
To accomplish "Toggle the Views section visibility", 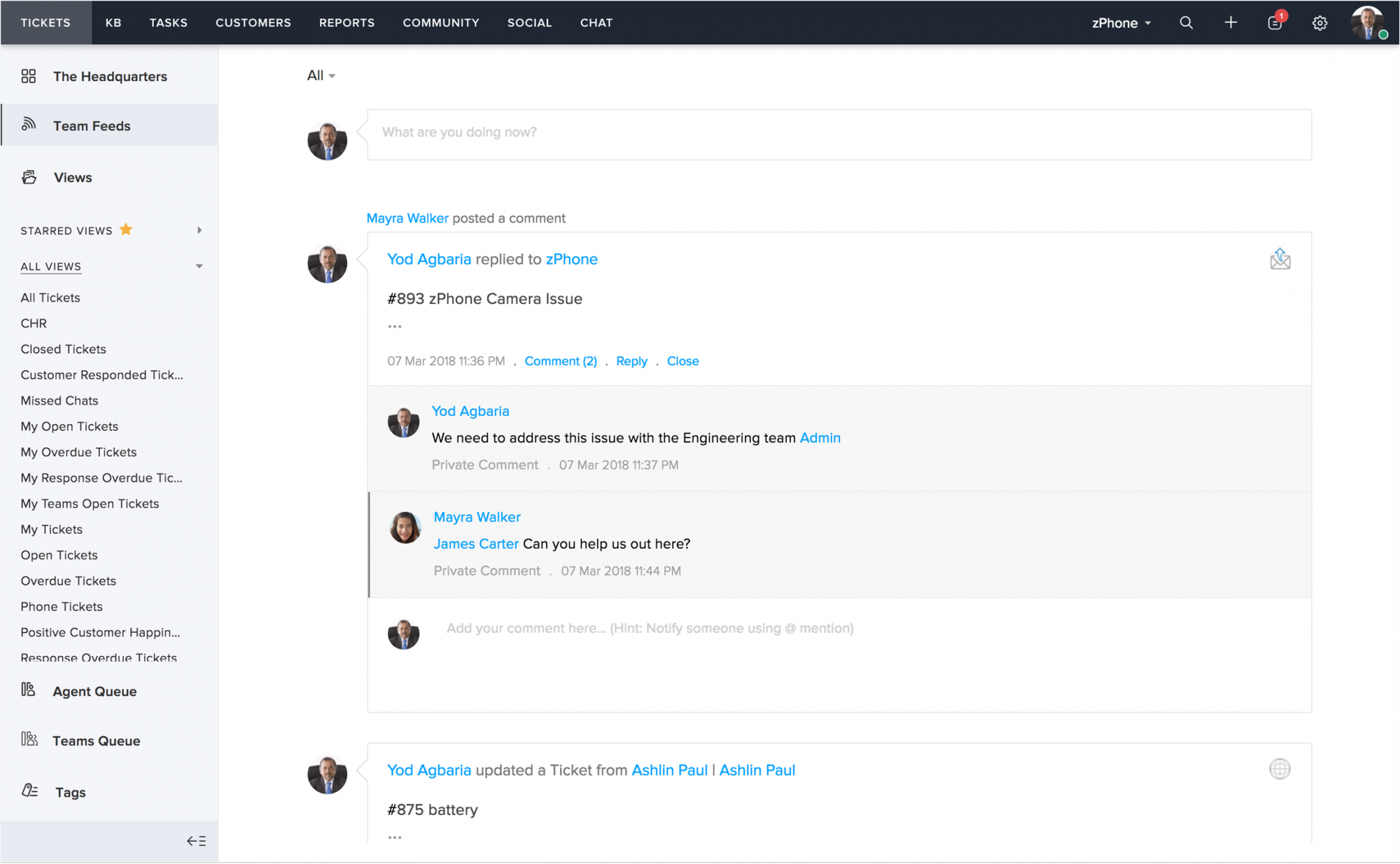I will click(x=72, y=177).
